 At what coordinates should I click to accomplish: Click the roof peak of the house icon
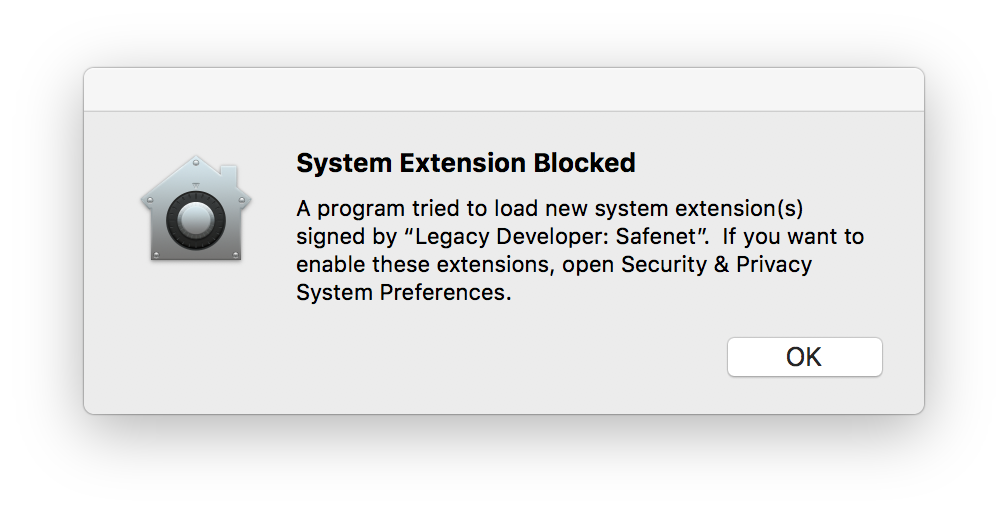coord(195,161)
